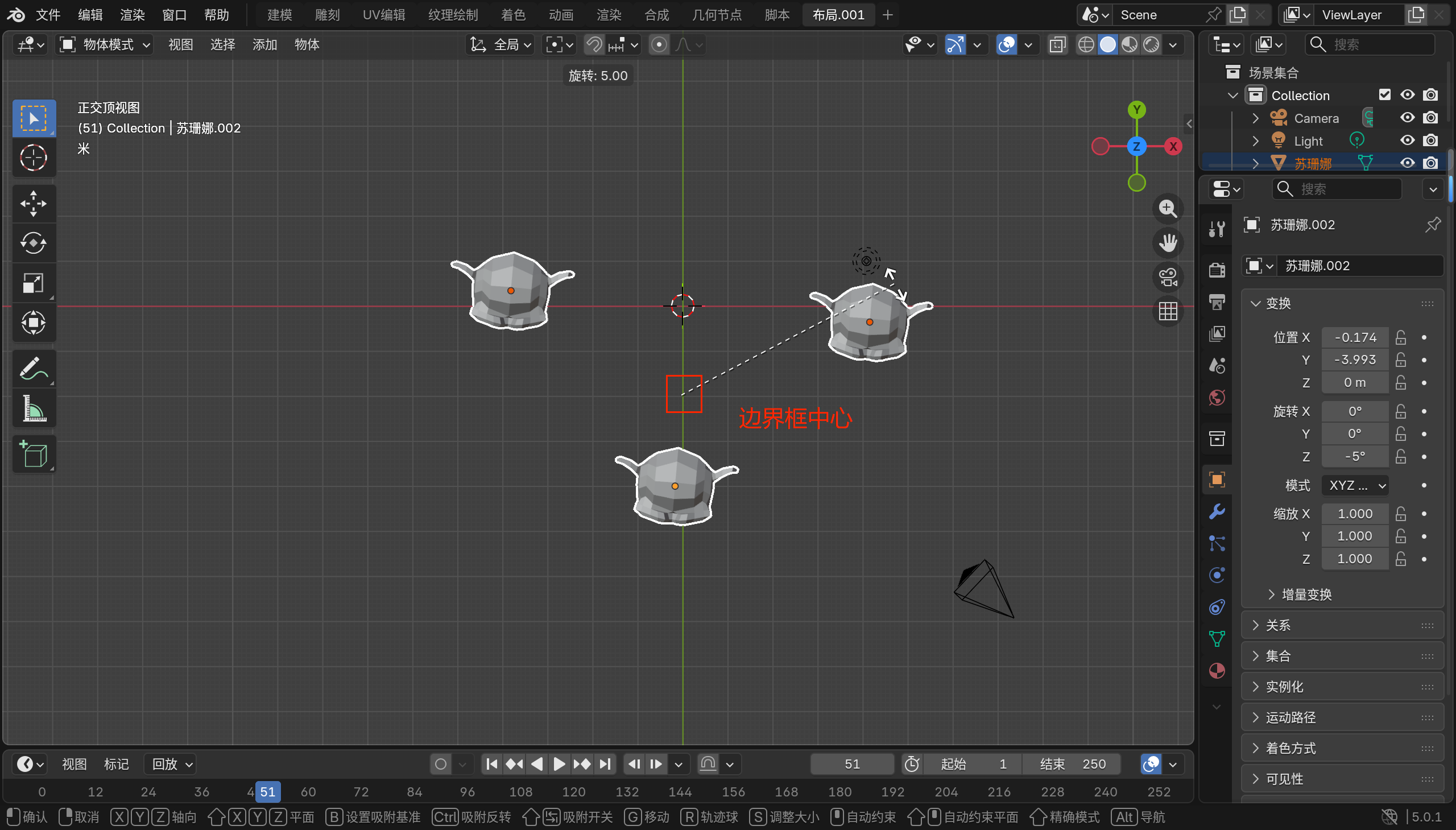Open the 回放 playback popover

point(171,764)
